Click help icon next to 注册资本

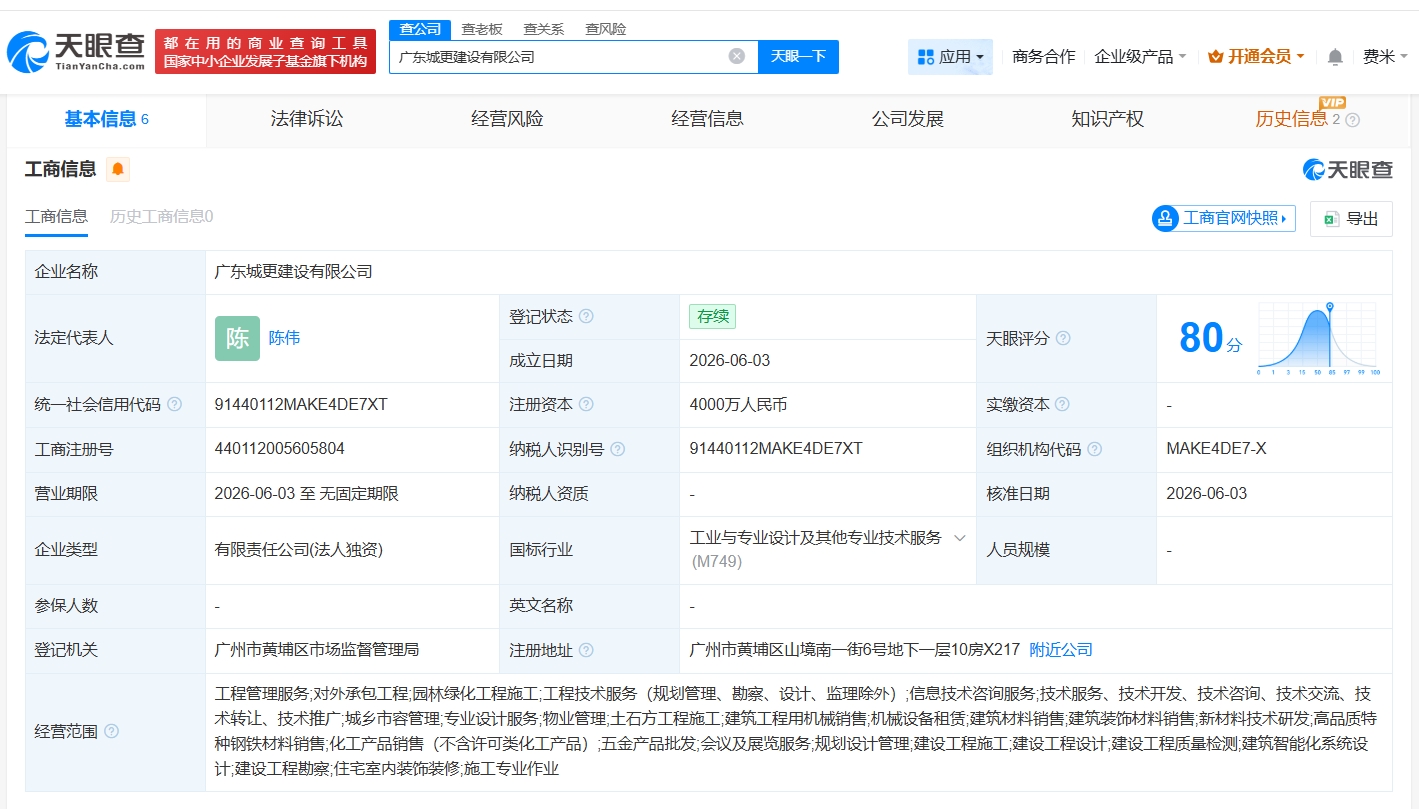coord(586,404)
